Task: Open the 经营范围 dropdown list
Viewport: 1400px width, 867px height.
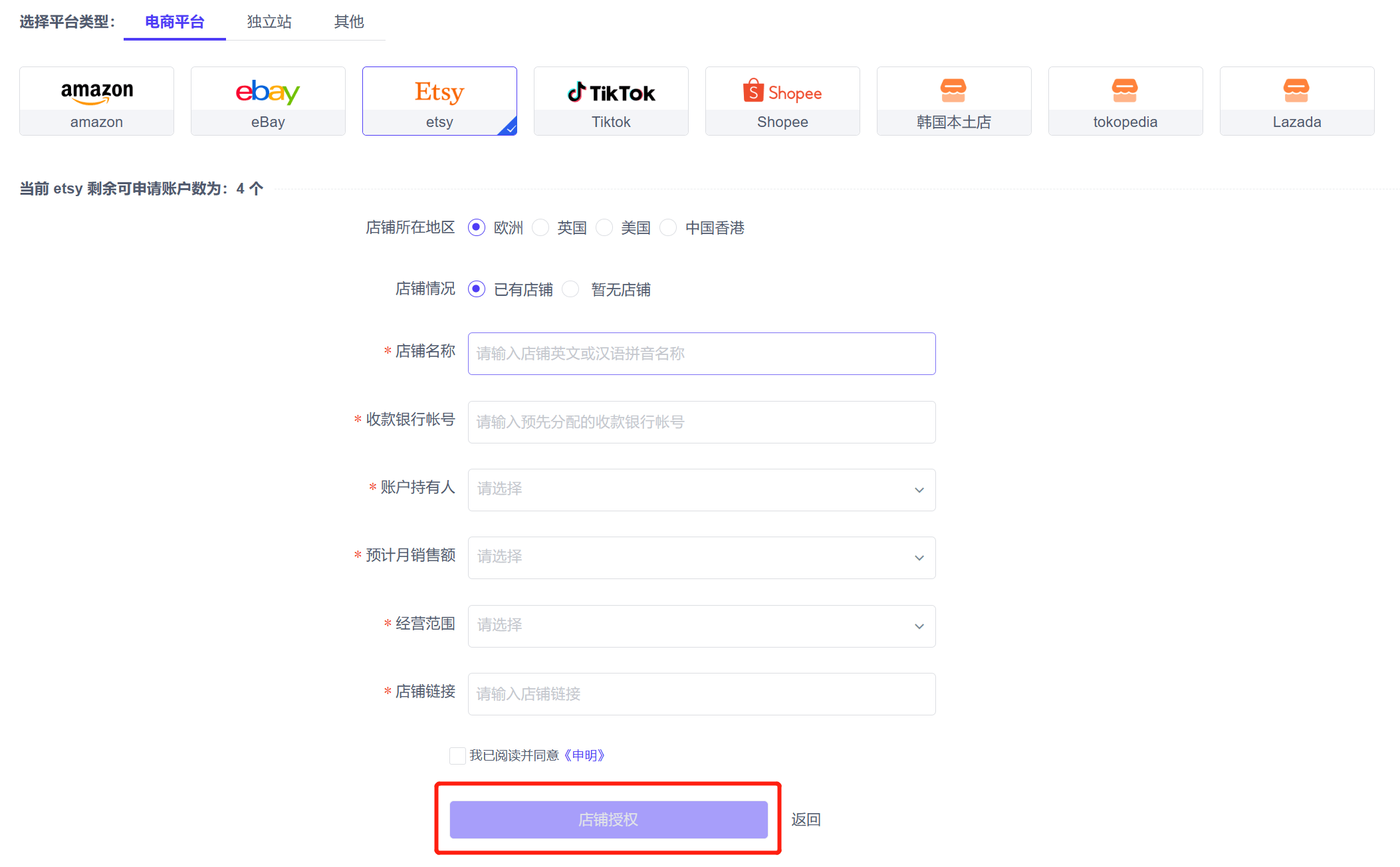Action: pos(701,626)
